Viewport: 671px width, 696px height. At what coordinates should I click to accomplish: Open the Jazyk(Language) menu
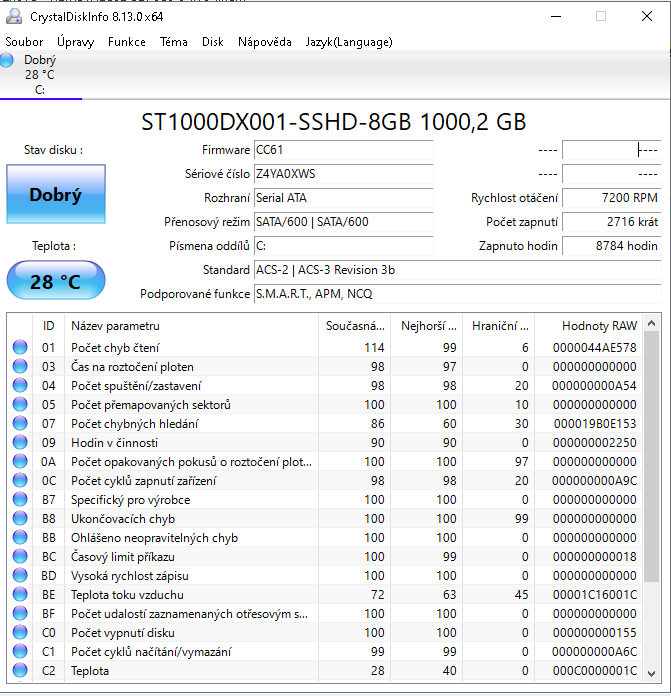pos(348,42)
